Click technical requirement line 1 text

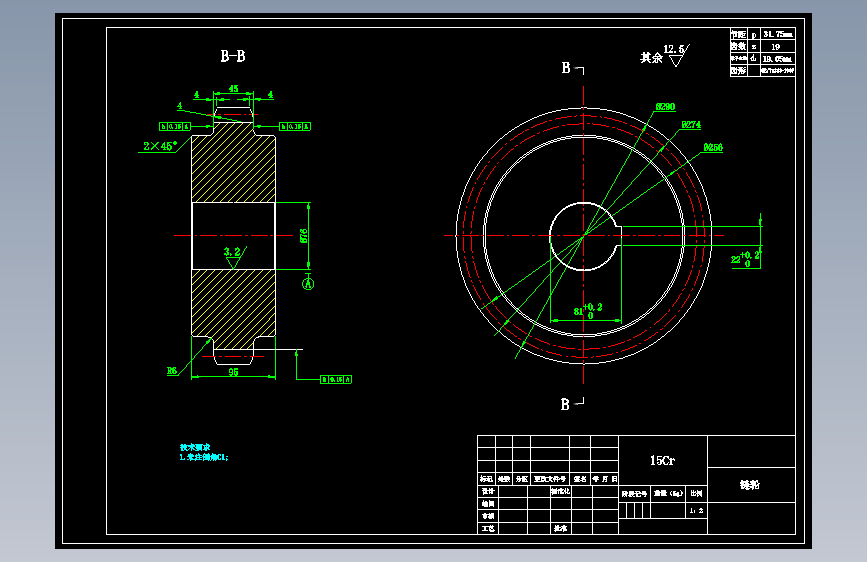[x=203, y=457]
